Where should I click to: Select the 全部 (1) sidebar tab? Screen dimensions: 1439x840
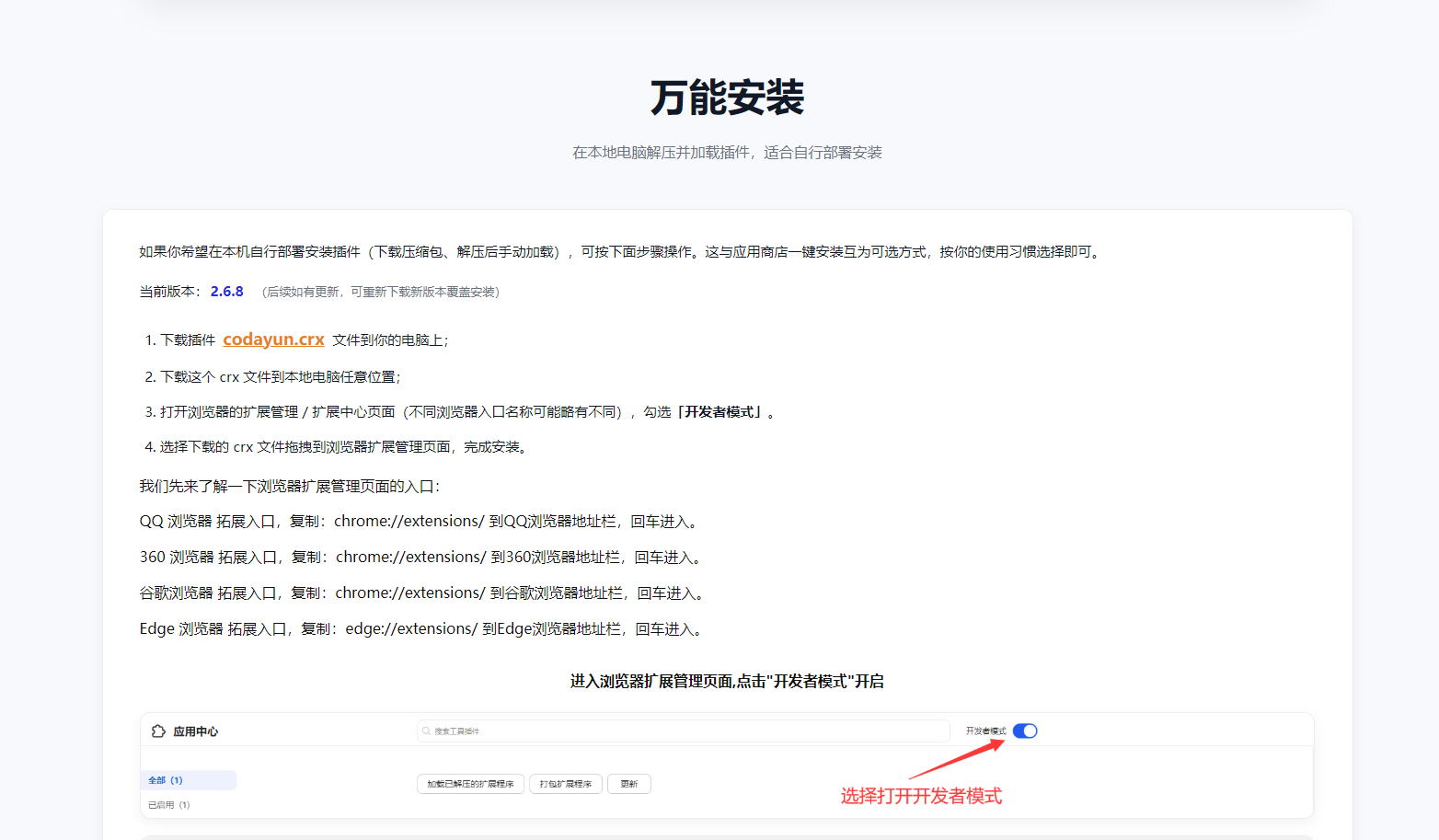(x=189, y=780)
